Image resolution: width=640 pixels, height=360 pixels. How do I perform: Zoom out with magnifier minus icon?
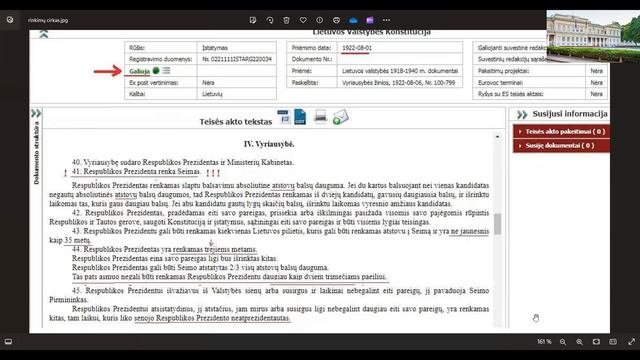click(x=563, y=342)
